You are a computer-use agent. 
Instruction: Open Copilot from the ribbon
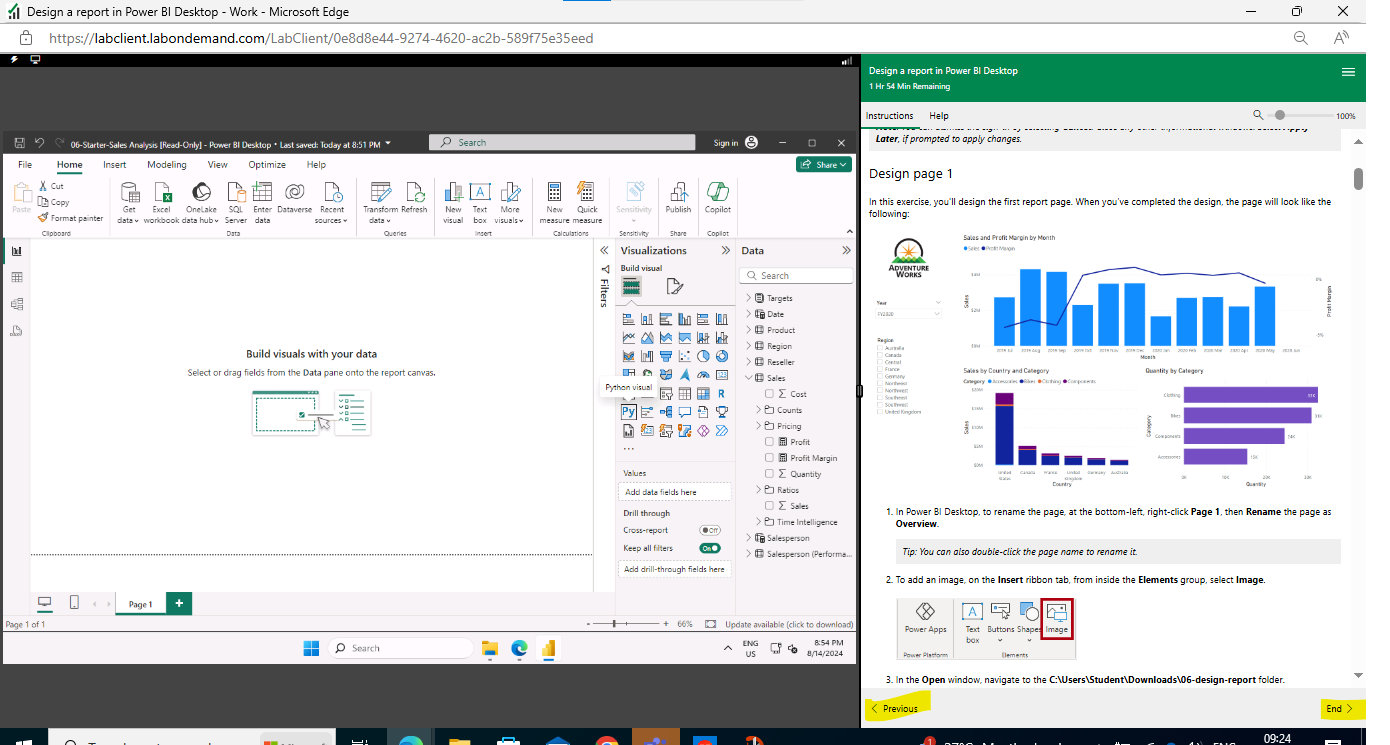pyautogui.click(x=717, y=200)
